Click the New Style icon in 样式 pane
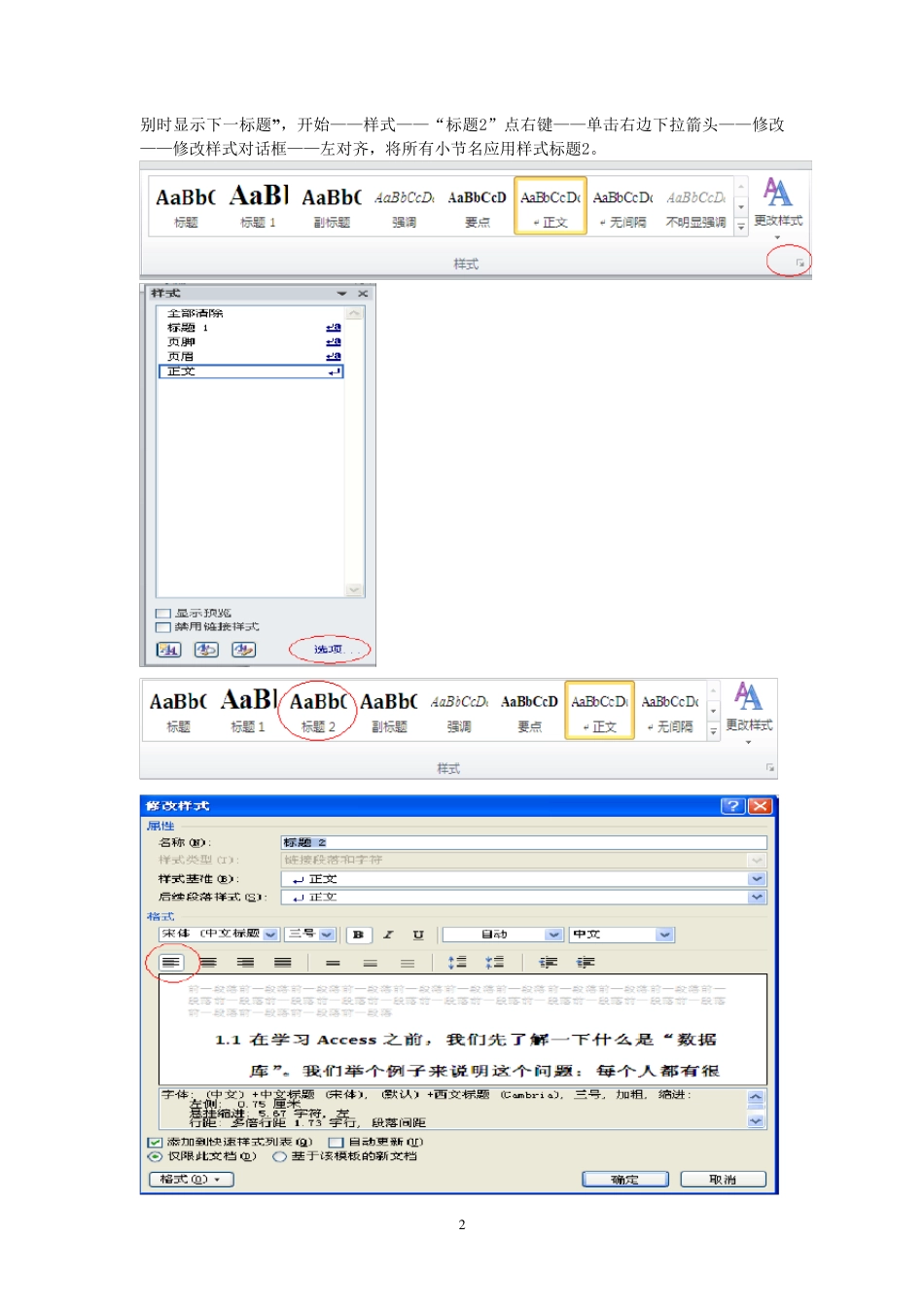Viewport: 924px width, 1307px height. click(168, 650)
